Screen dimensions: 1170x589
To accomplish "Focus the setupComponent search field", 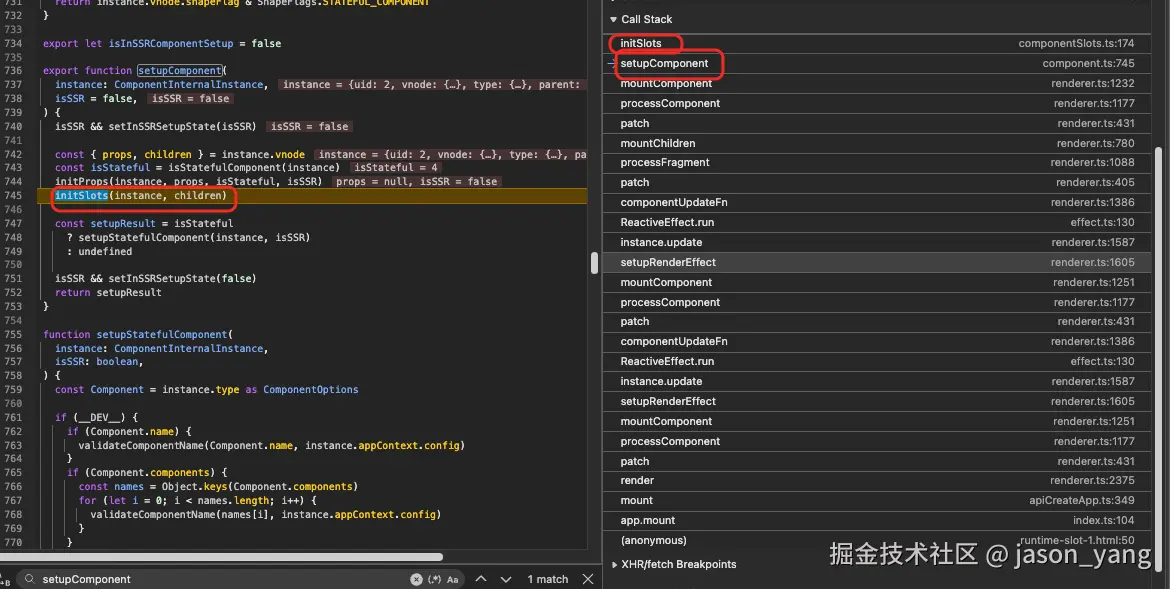I will pos(224,579).
